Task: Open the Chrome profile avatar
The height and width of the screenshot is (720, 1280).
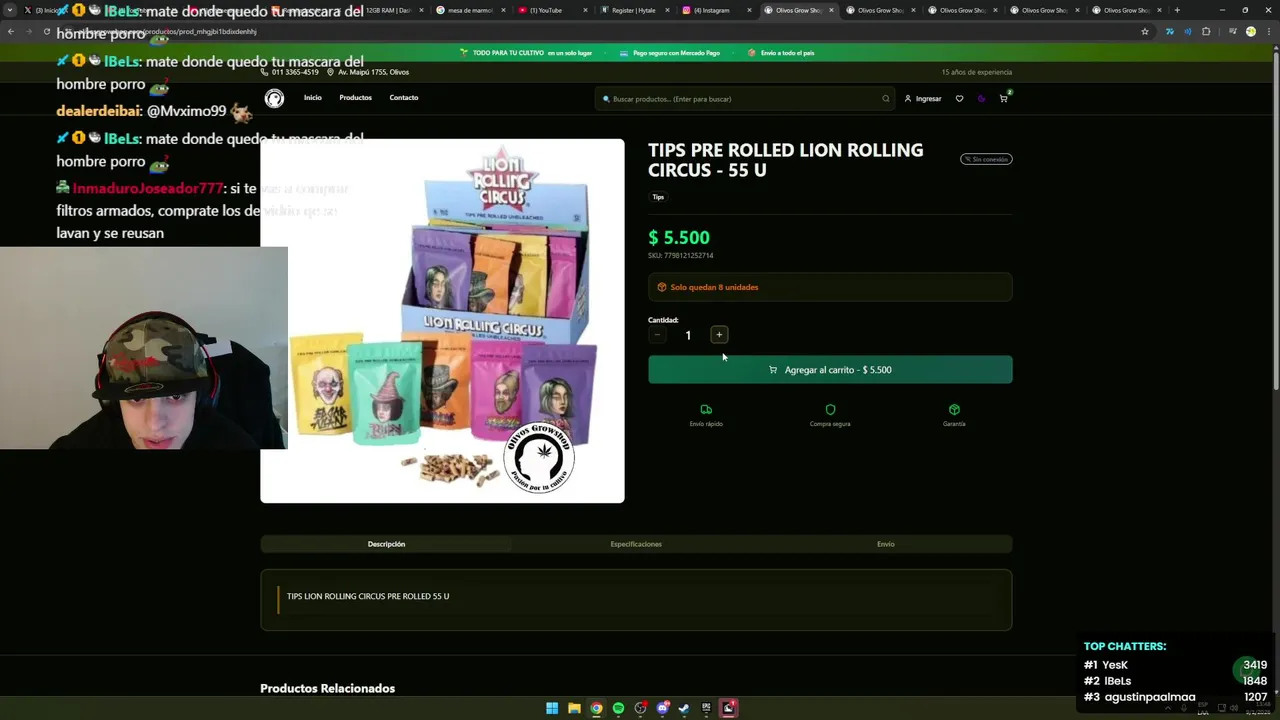Action: 1251,31
